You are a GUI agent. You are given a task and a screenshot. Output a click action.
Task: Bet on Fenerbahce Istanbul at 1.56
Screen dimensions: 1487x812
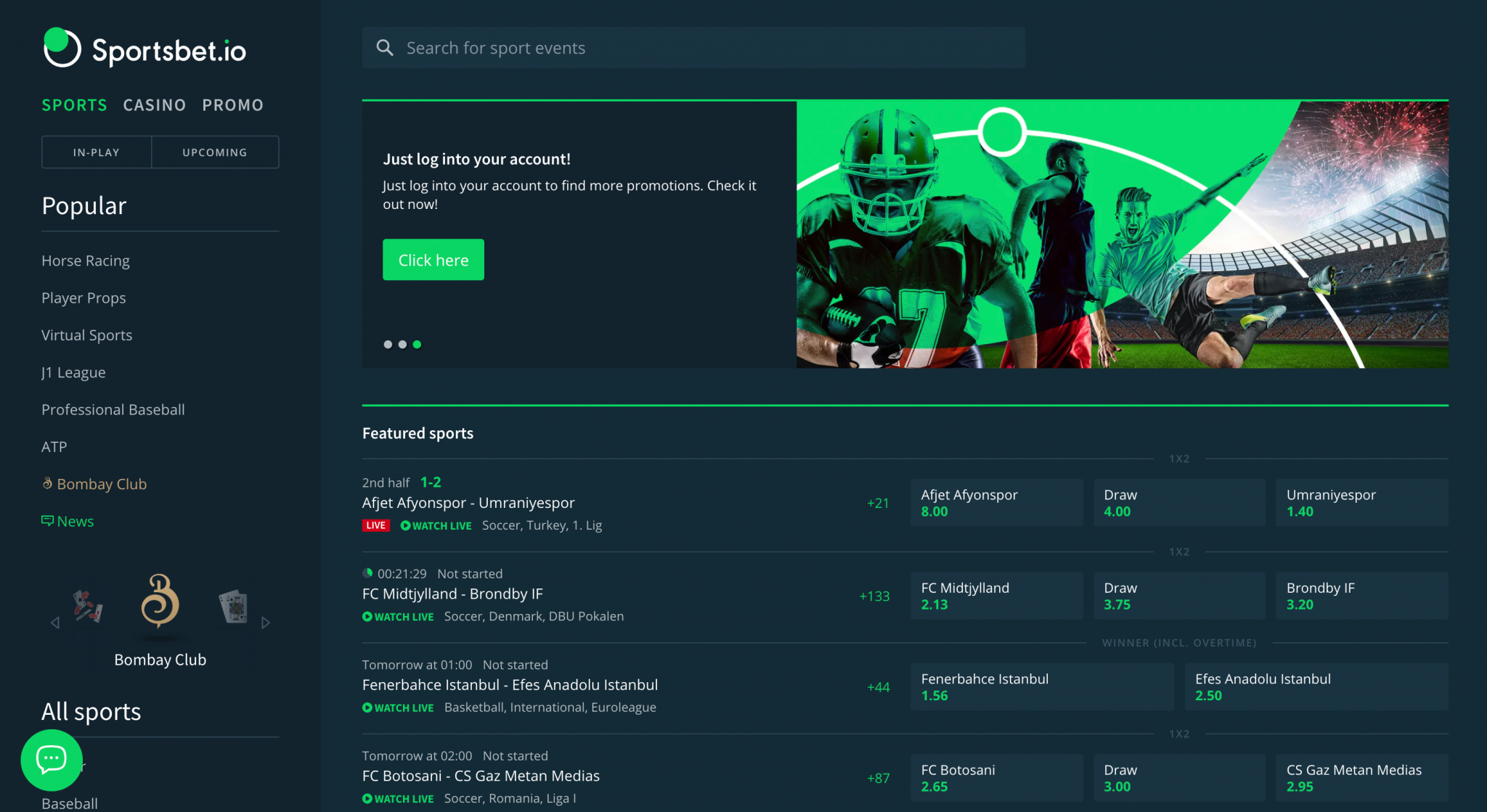1042,687
